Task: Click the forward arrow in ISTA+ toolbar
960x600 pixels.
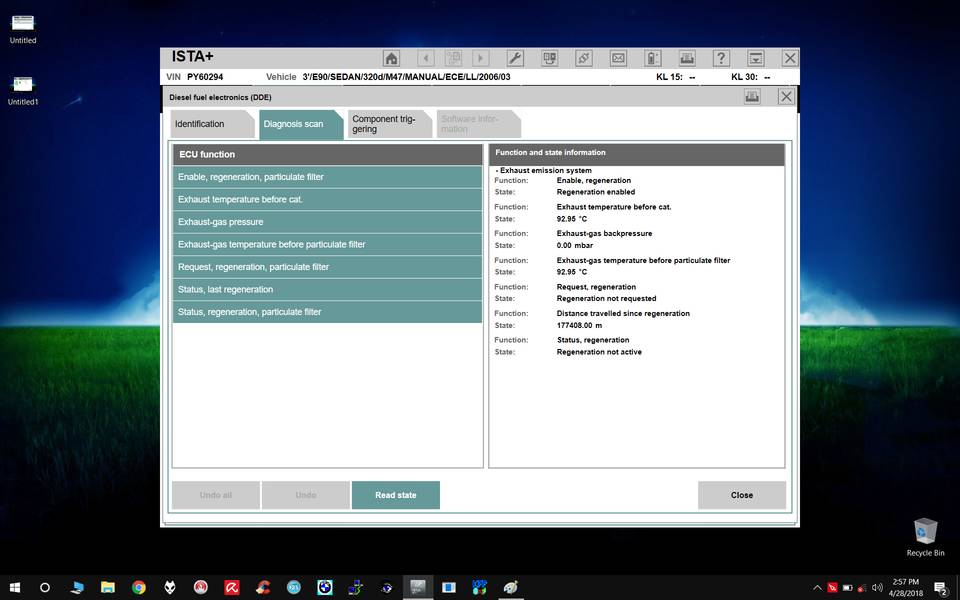Action: (x=481, y=58)
